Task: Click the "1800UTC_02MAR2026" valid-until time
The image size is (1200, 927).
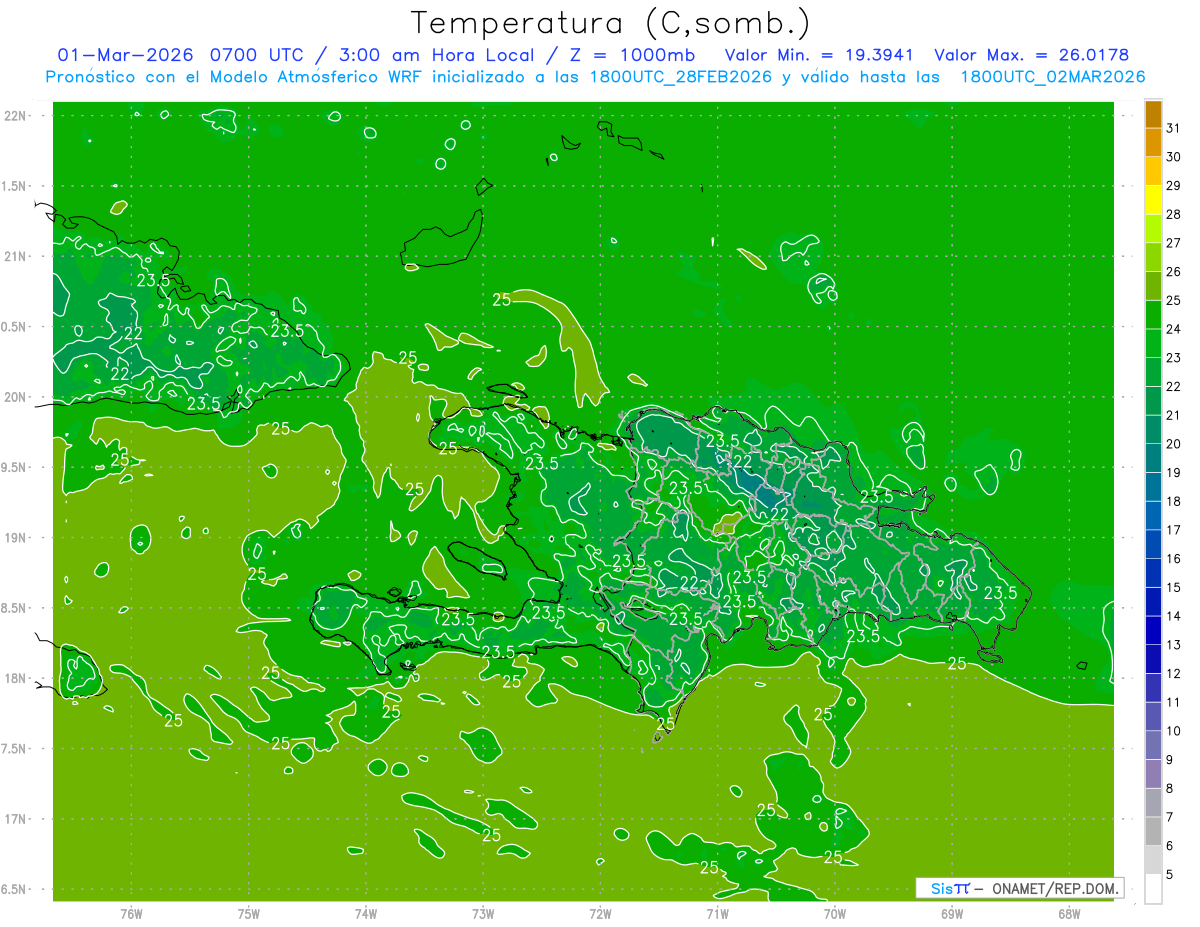Action: [1052, 77]
